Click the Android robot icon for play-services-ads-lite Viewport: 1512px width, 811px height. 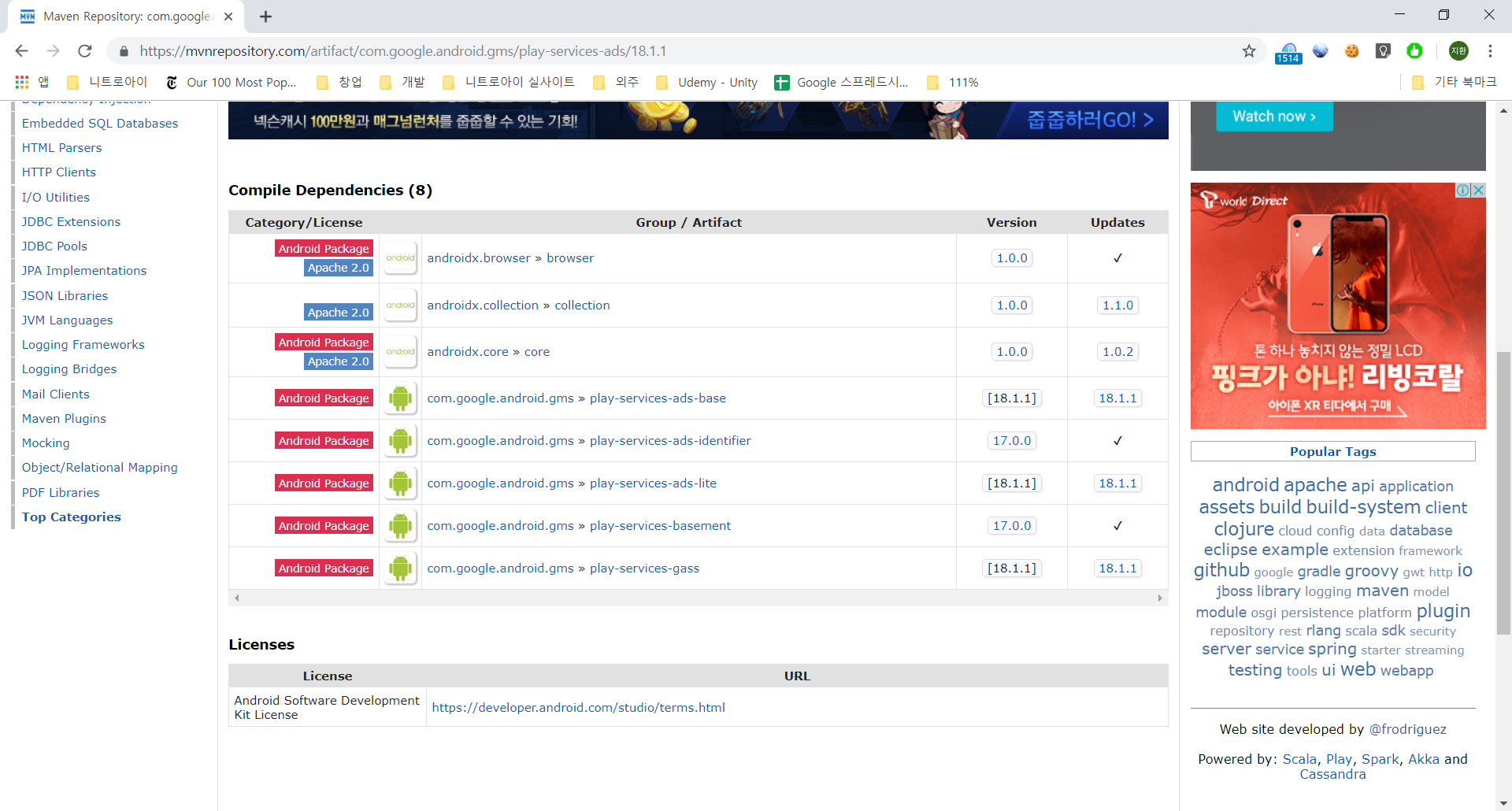400,483
